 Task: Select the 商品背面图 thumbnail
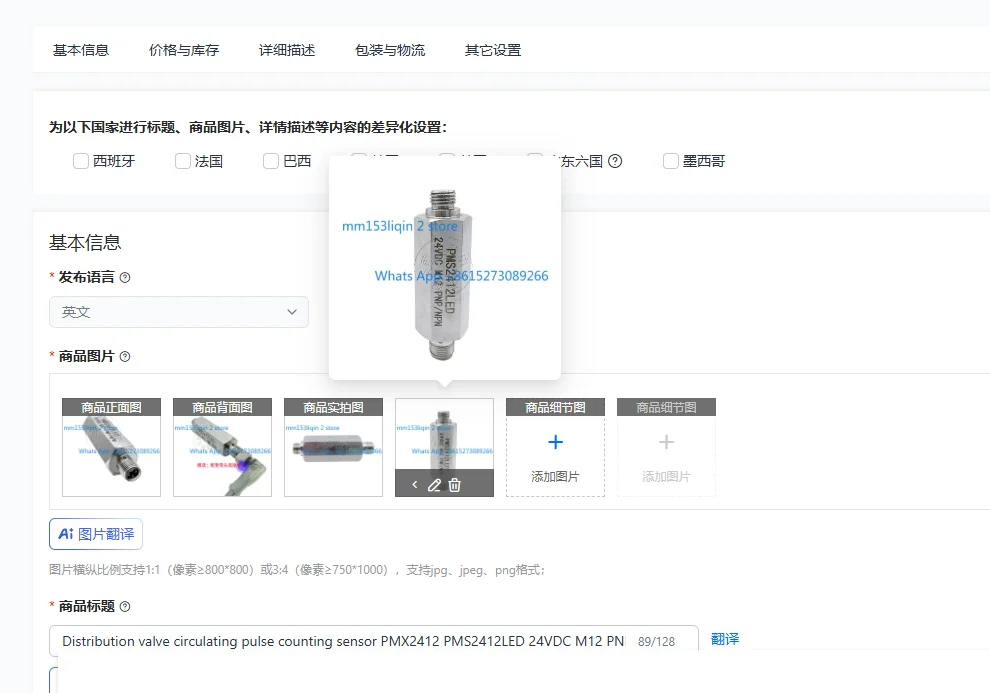point(222,447)
